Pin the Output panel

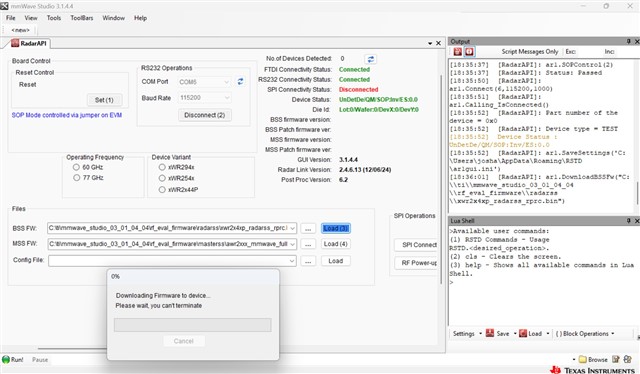coord(629,41)
